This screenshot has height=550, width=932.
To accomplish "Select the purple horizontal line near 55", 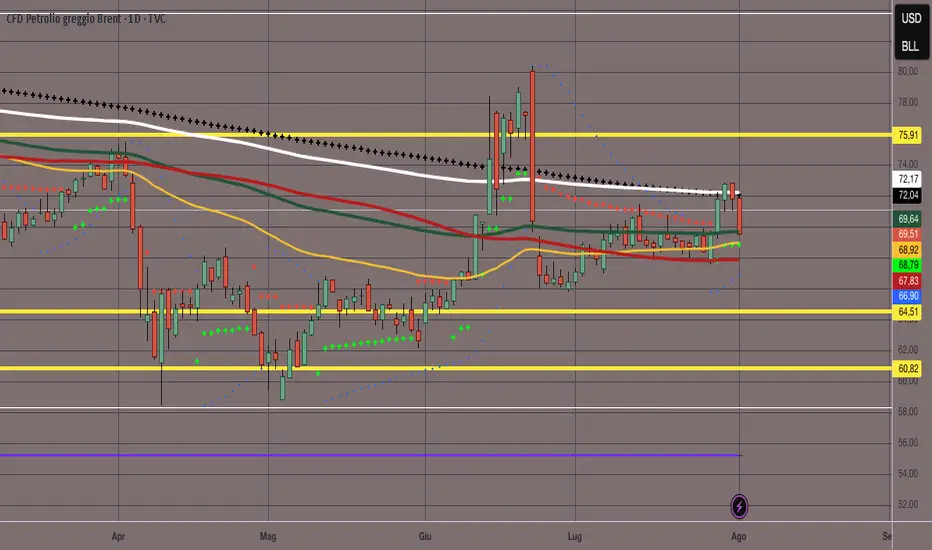I will [369, 455].
